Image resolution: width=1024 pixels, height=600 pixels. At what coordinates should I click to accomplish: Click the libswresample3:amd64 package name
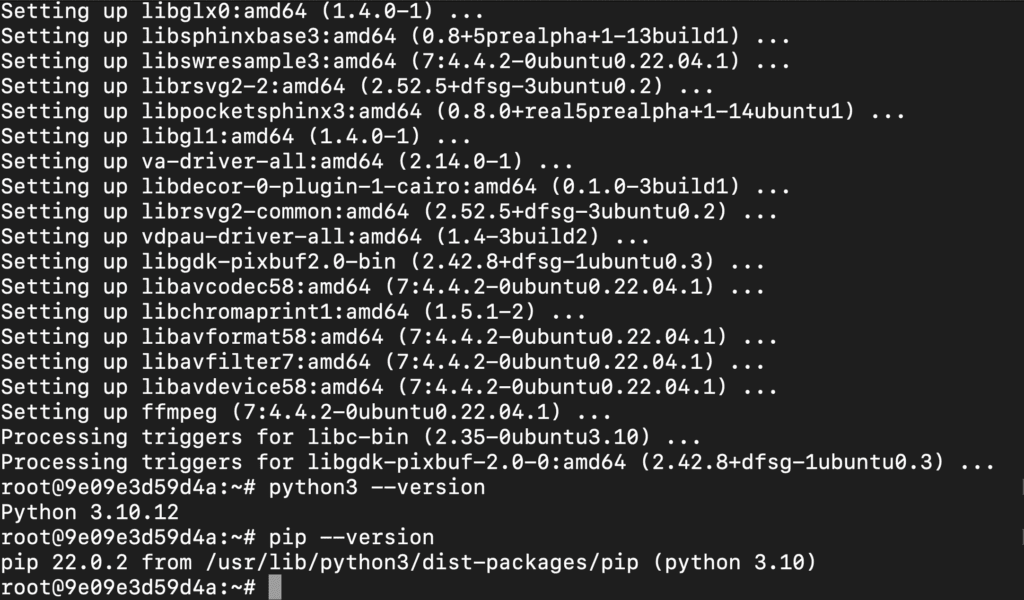click(268, 61)
